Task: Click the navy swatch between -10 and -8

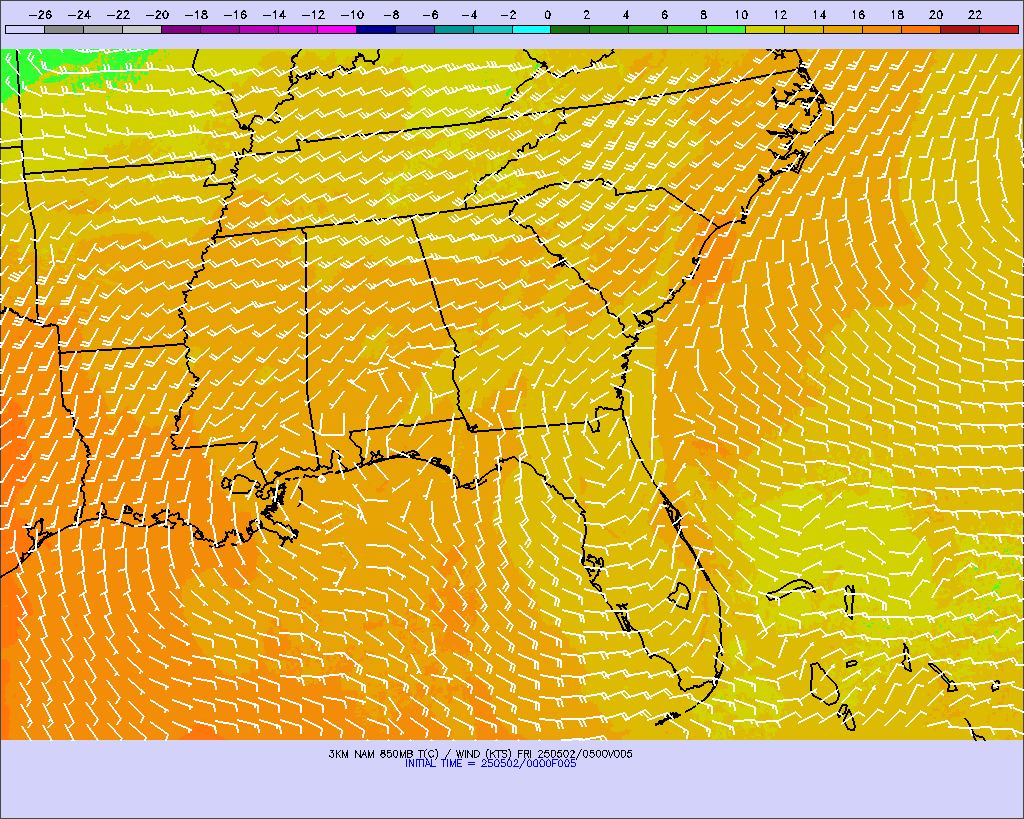Action: tap(376, 29)
